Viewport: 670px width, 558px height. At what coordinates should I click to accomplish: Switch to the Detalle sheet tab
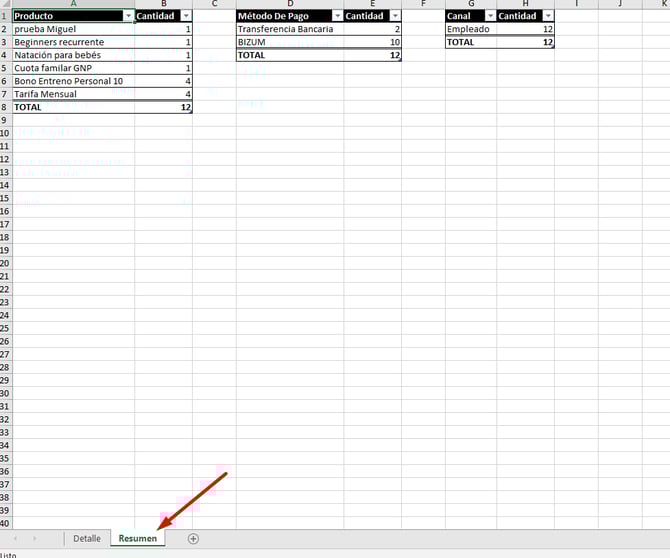(87, 538)
